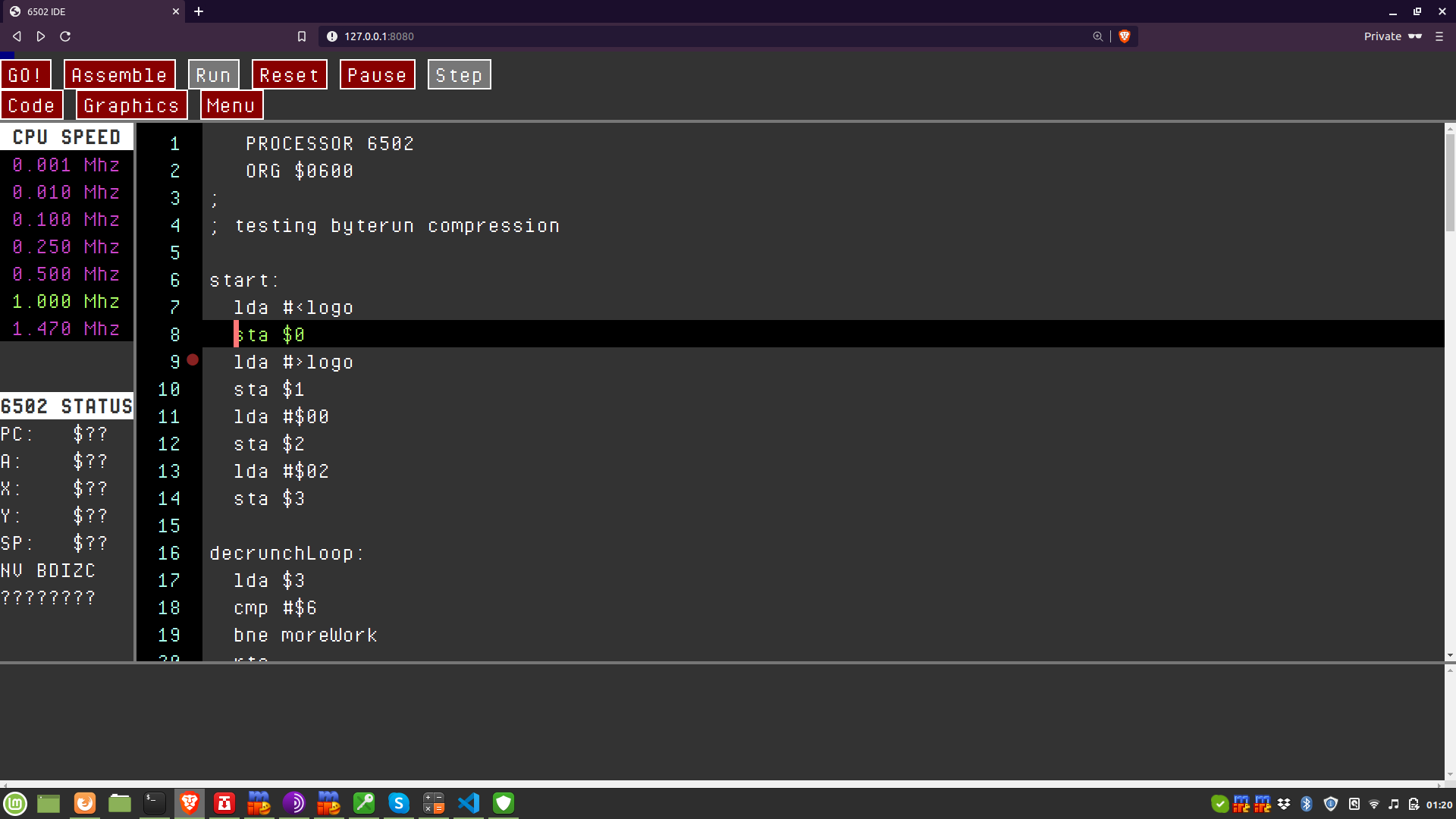1456x819 pixels.
Task: Click the code editor's scroll down arrow
Action: tap(1450, 655)
